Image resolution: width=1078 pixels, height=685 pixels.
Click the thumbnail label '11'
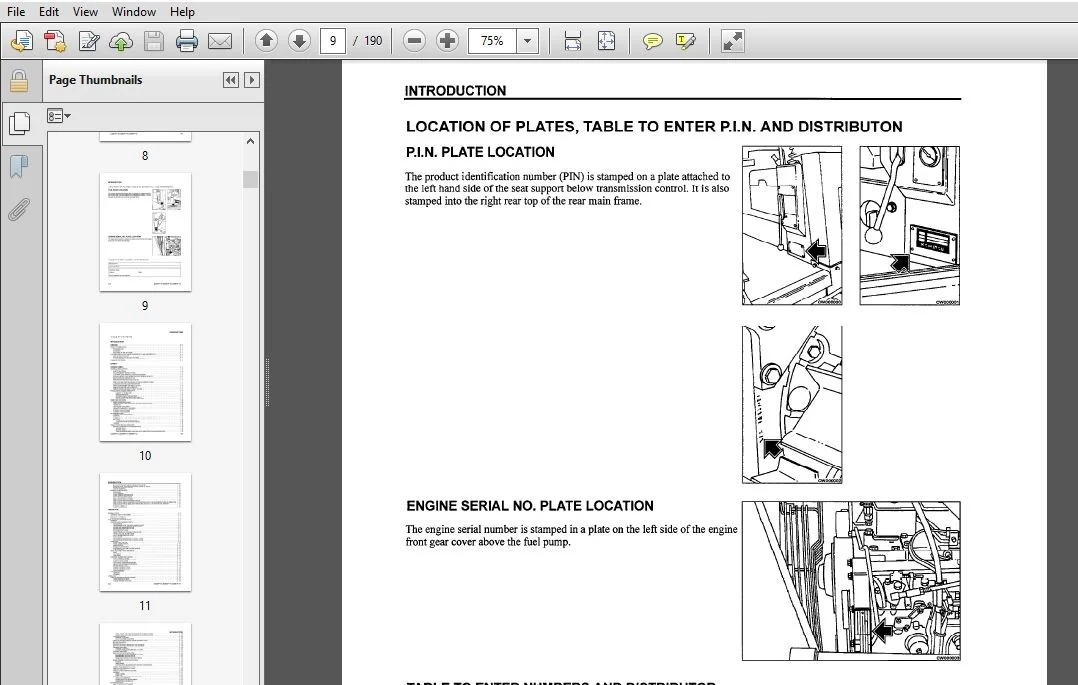(145, 605)
